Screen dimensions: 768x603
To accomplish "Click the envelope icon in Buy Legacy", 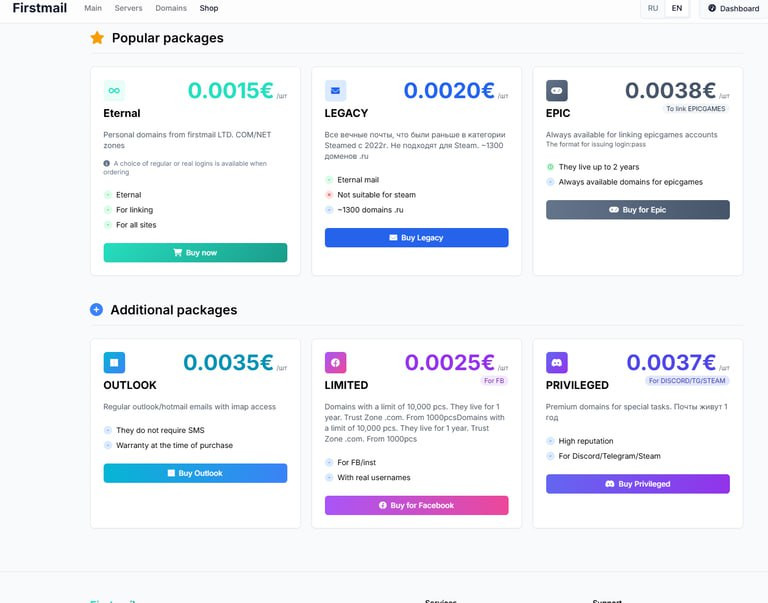I will coord(393,238).
